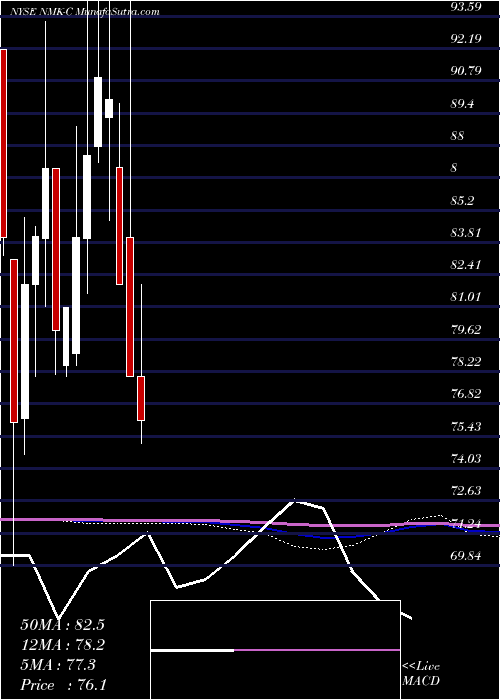The width and height of the screenshot is (500, 700).
Task: Click the 69.84 price axis value
Action: 465,556
